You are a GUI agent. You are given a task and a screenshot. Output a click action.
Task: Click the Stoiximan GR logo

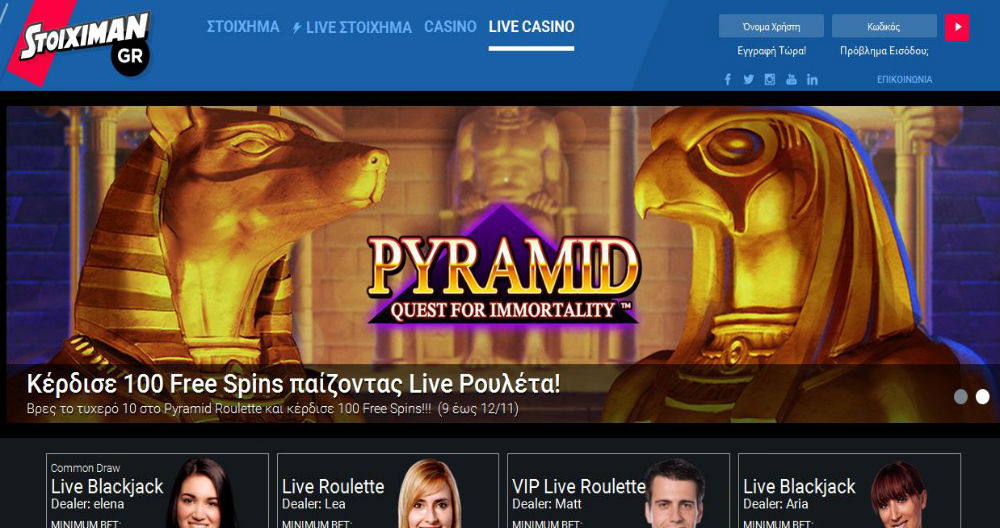[x=80, y=43]
